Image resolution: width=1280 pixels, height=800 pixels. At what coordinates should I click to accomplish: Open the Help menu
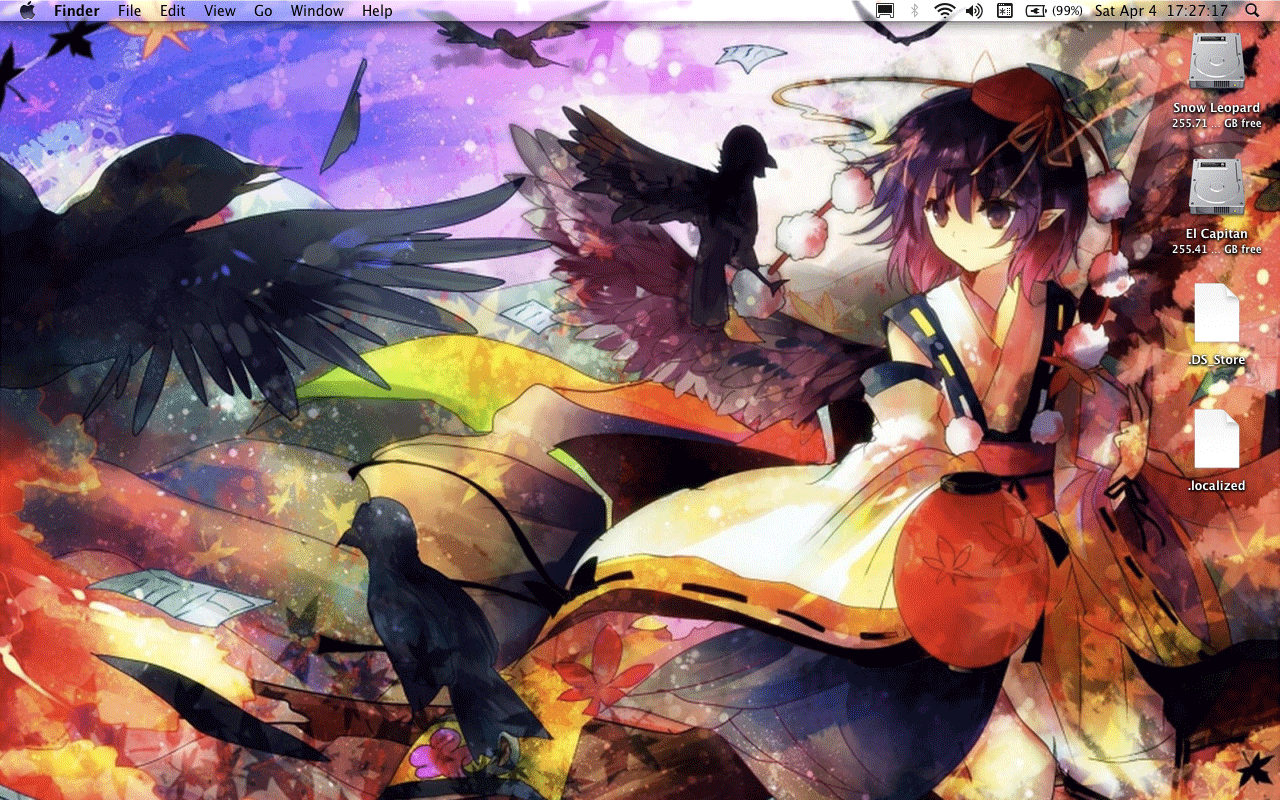tap(377, 11)
